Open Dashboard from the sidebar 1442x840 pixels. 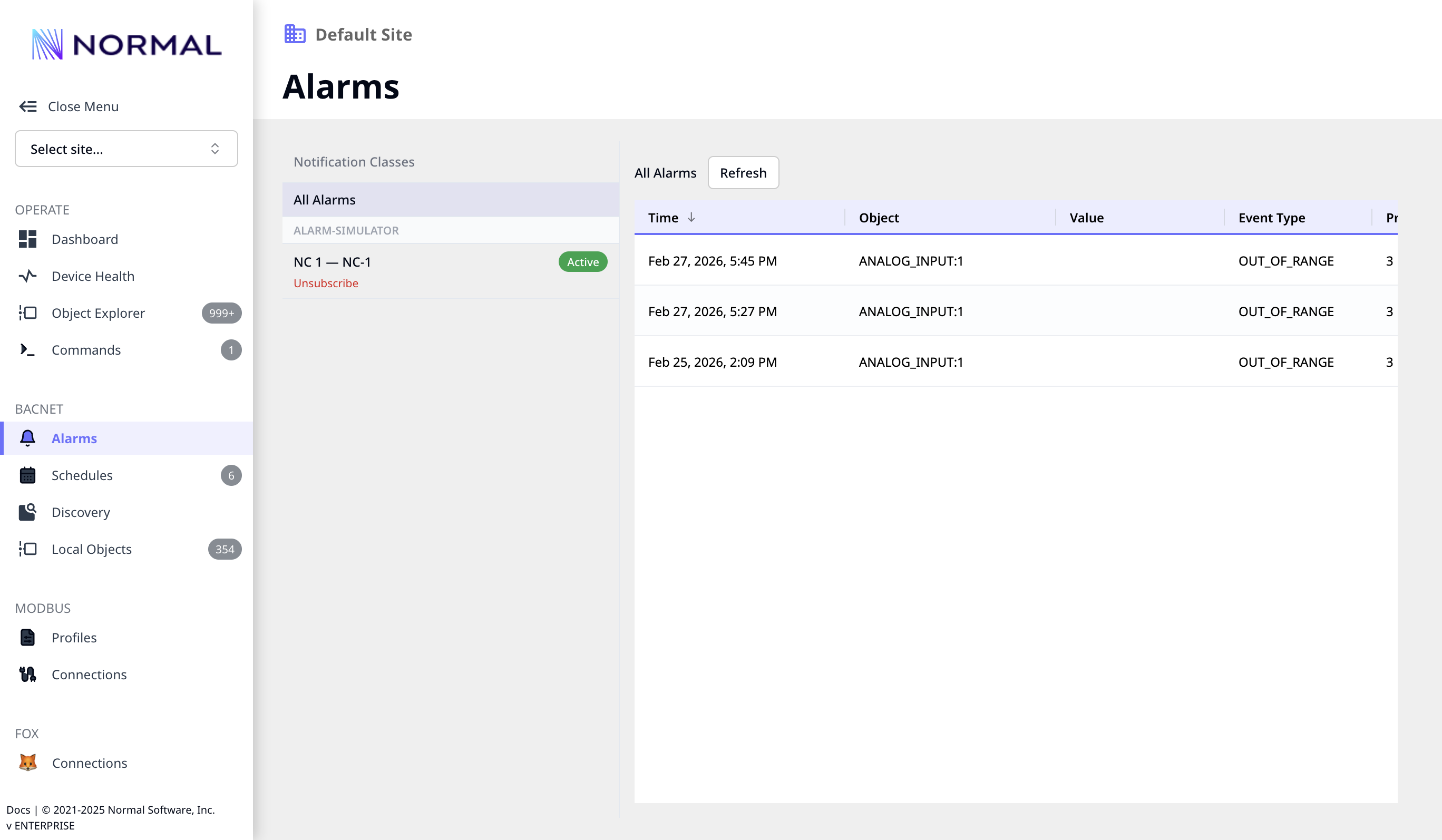pos(85,239)
